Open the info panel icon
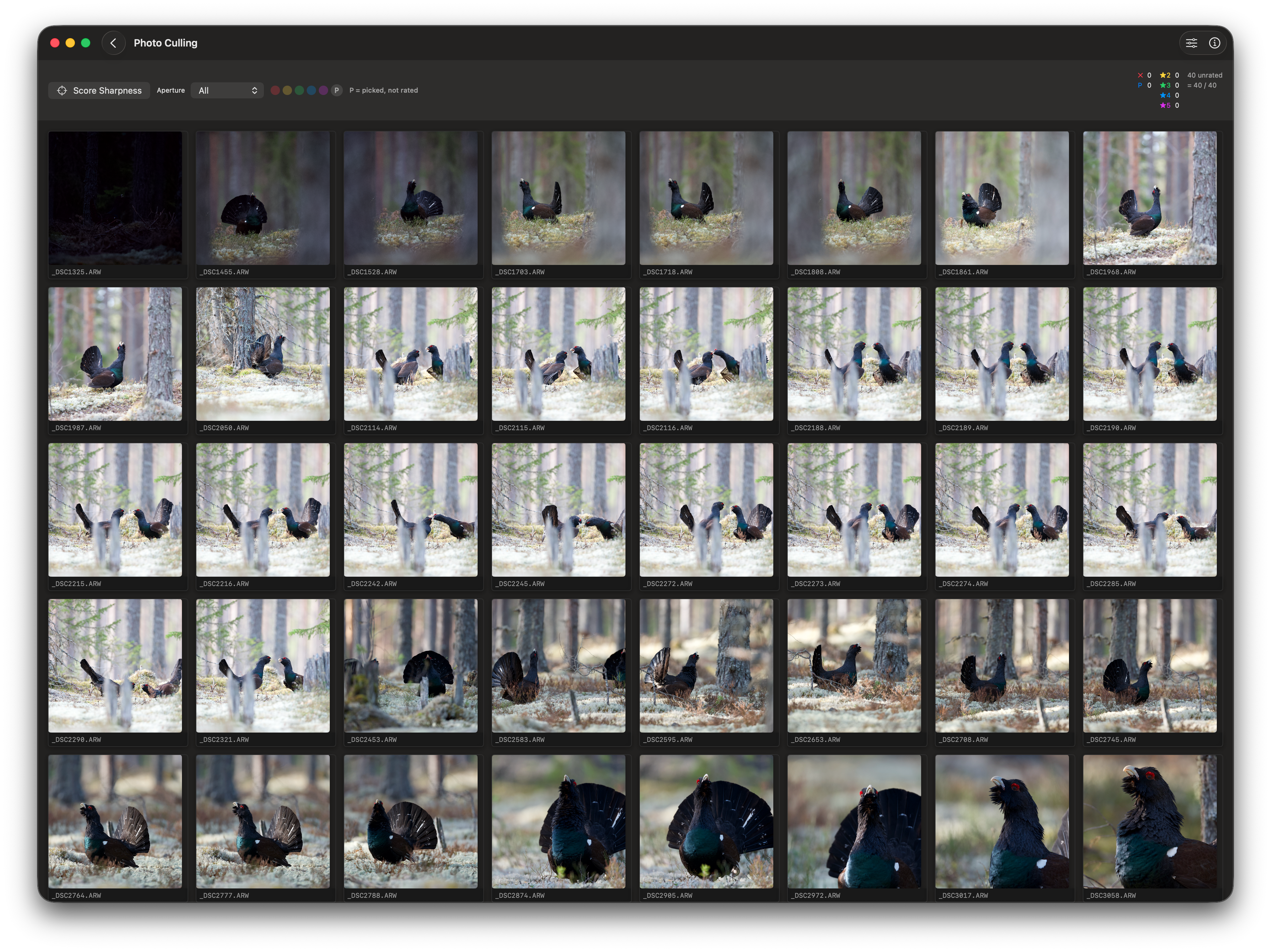Screen dimensions: 1271x952 [1214, 43]
